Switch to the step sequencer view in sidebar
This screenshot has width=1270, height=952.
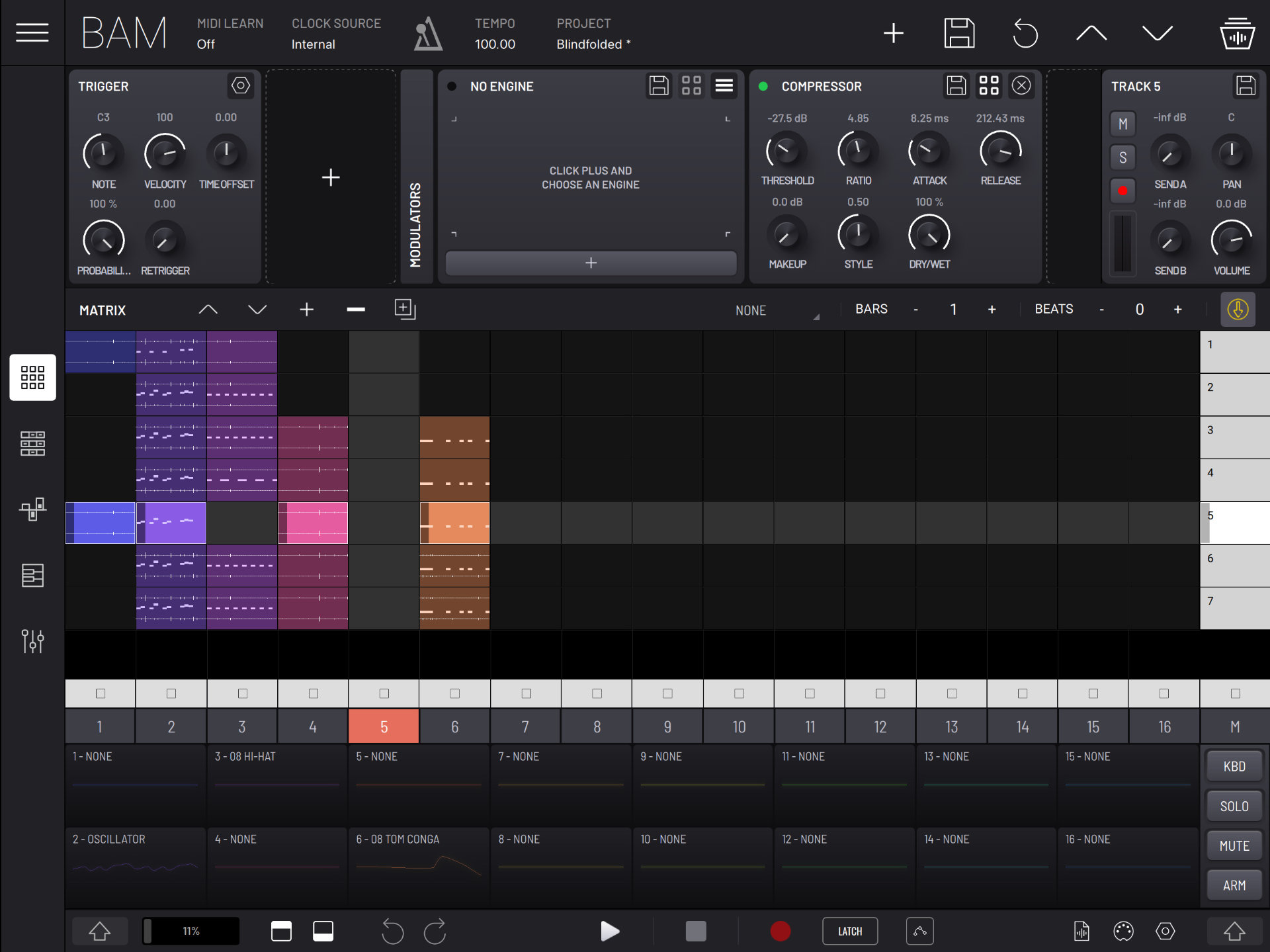pyautogui.click(x=32, y=443)
